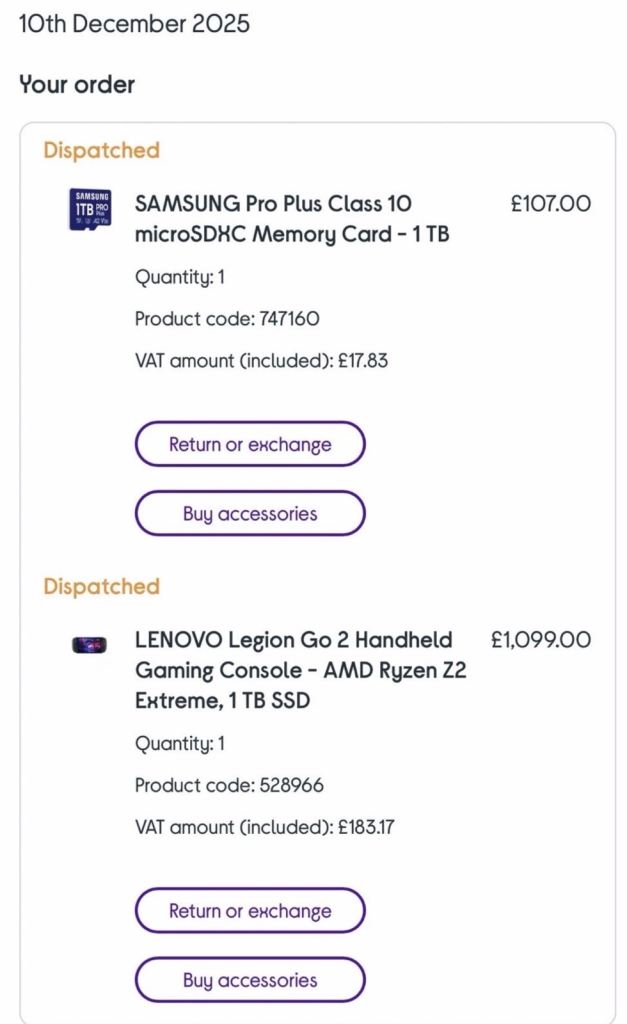Click the Lenovo Legion Go 2 console image
This screenshot has width=627, height=1024.
(90, 645)
